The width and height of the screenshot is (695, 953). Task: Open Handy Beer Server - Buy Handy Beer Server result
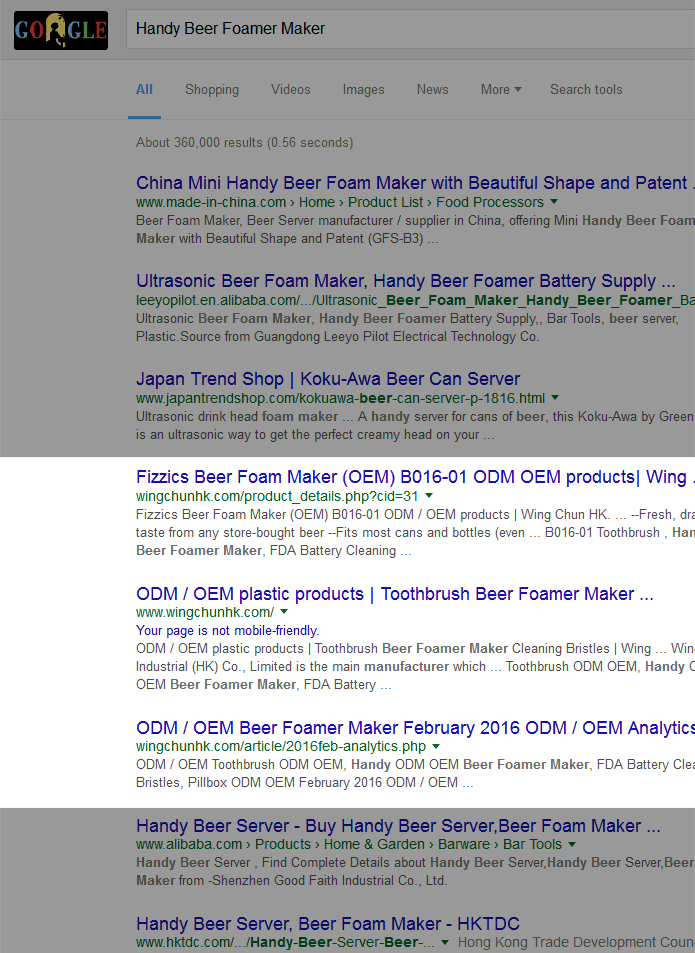point(398,826)
